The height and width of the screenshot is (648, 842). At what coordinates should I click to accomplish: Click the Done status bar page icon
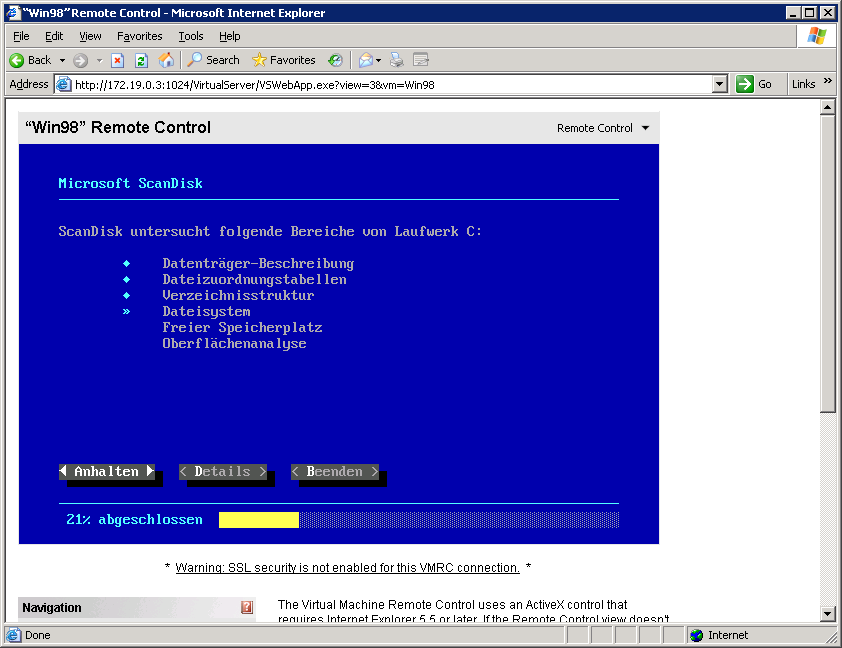coord(13,635)
